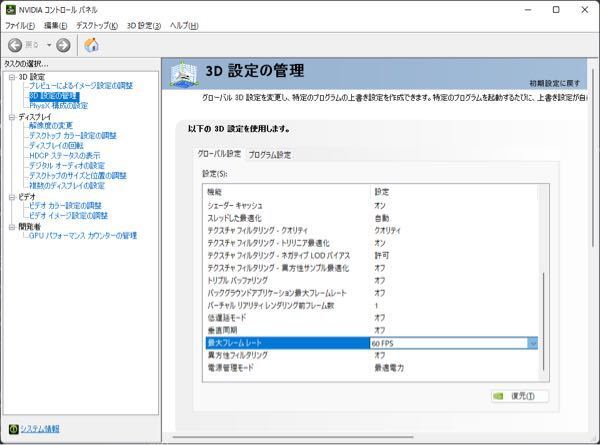Click the 初期設定に戻す link
Screen dimensions: 600x445
coord(554,83)
